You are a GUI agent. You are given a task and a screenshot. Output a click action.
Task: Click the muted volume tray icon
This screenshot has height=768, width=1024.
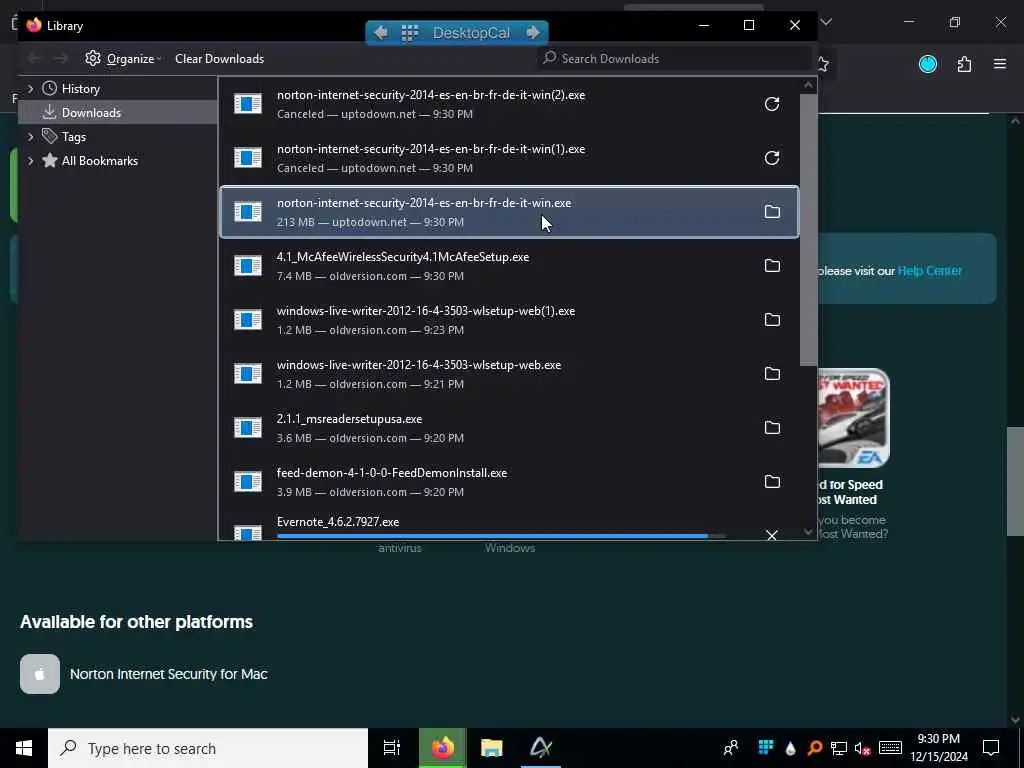(863, 748)
